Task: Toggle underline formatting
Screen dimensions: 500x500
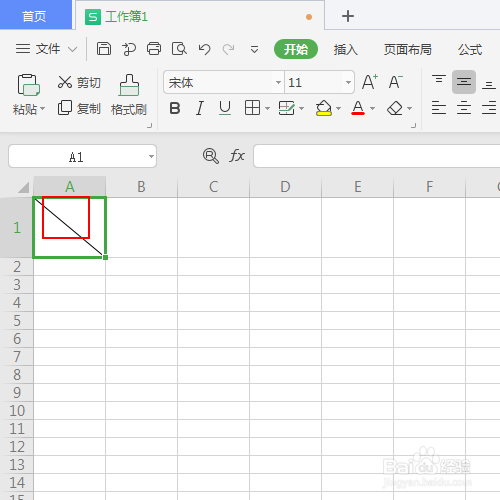Action: 225,108
